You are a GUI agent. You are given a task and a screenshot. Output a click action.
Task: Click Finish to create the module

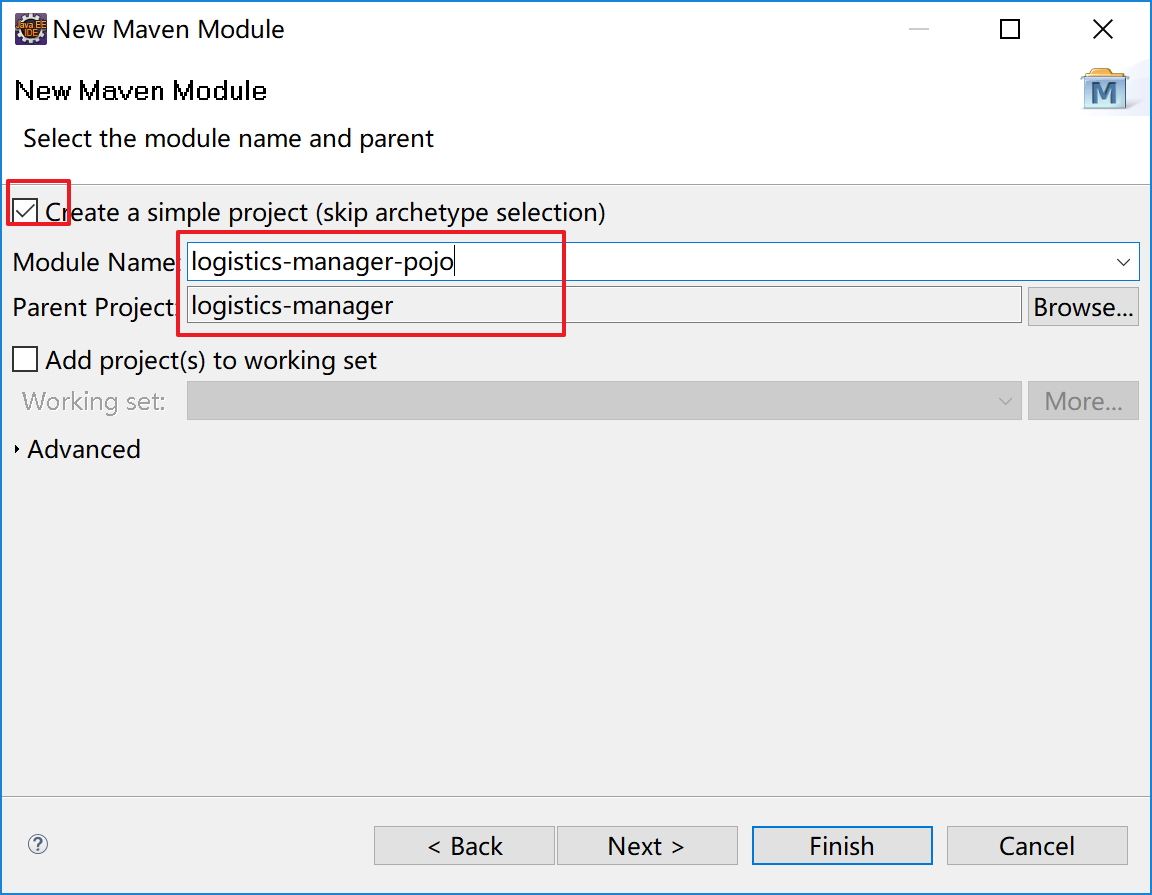pos(842,846)
